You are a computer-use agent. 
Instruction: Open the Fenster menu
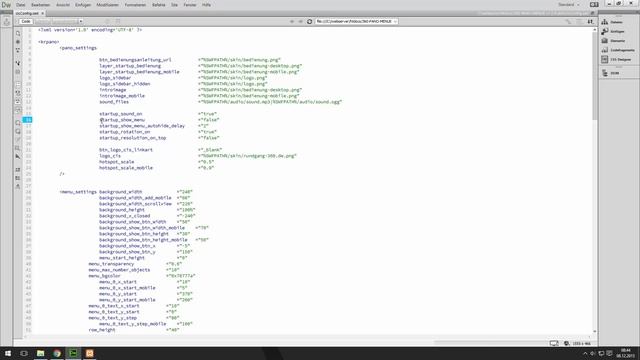point(190,5)
